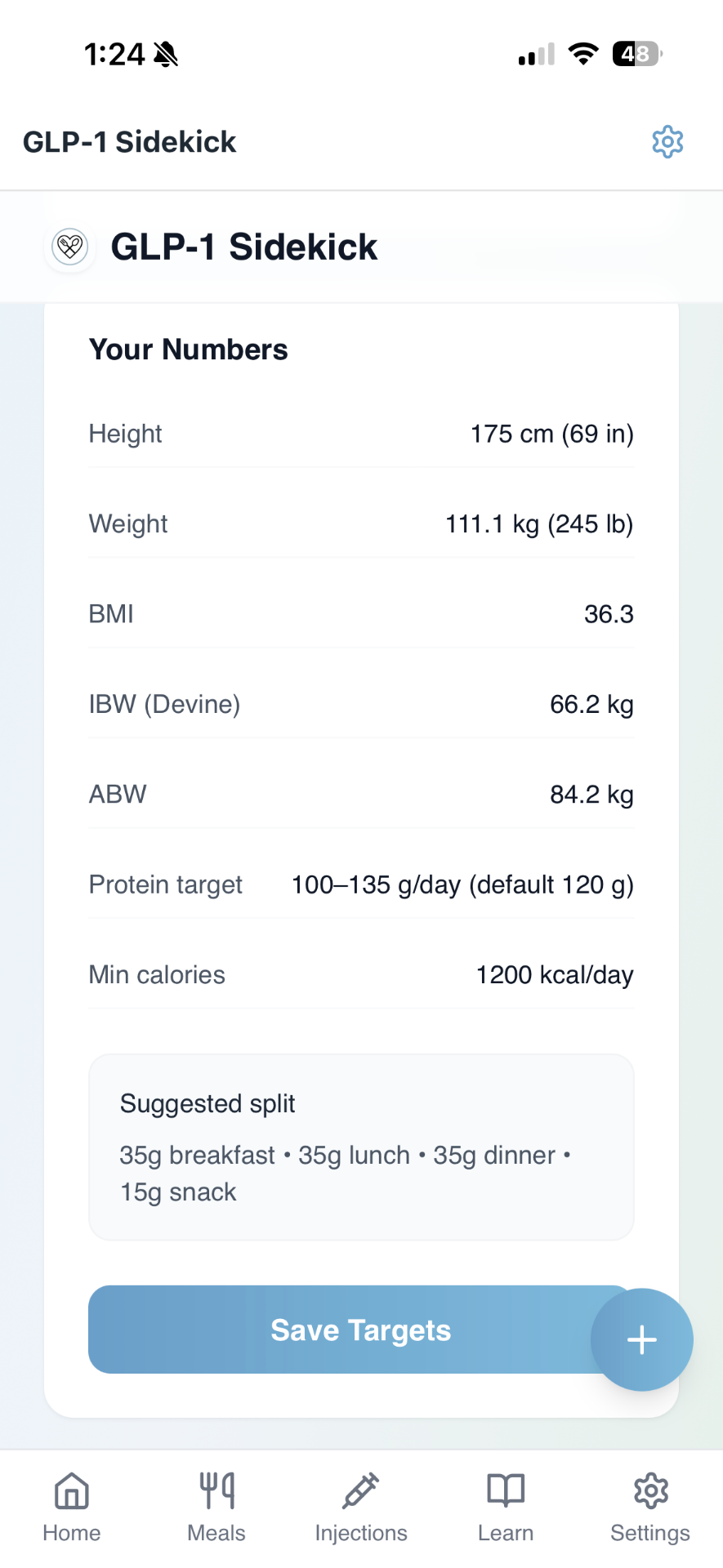The width and height of the screenshot is (723, 1568).
Task: Open the Learn tab
Action: (x=506, y=1508)
